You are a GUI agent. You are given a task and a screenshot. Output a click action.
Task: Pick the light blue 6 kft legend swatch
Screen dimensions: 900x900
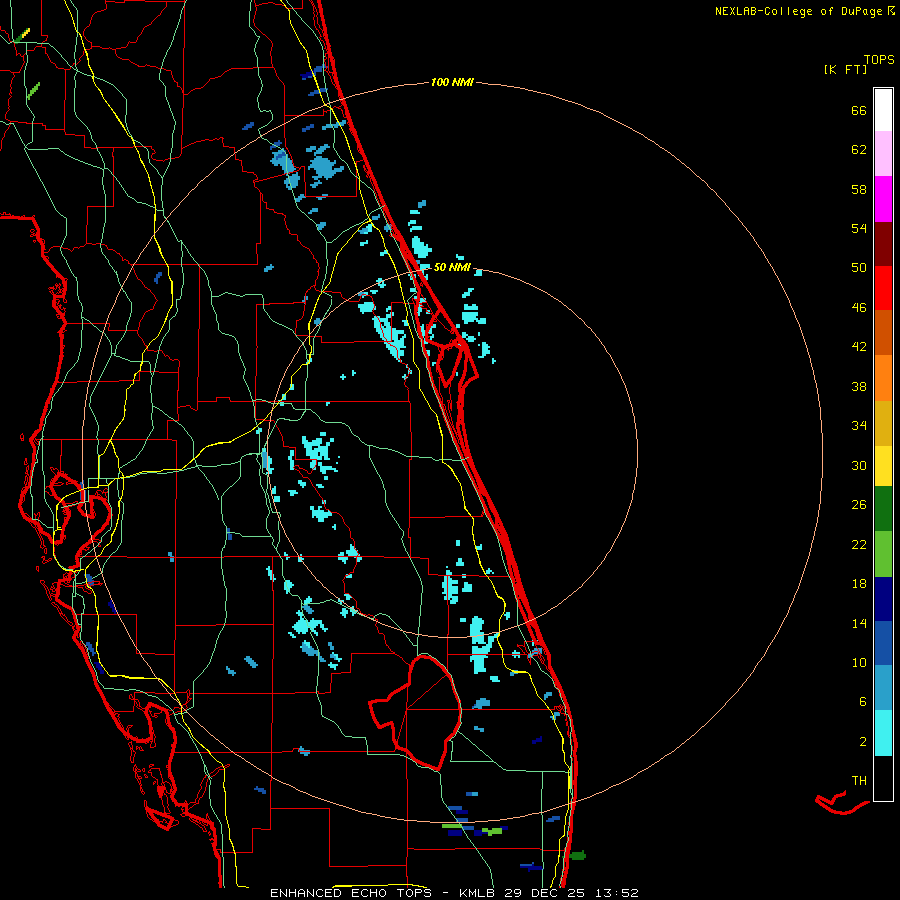[883, 688]
